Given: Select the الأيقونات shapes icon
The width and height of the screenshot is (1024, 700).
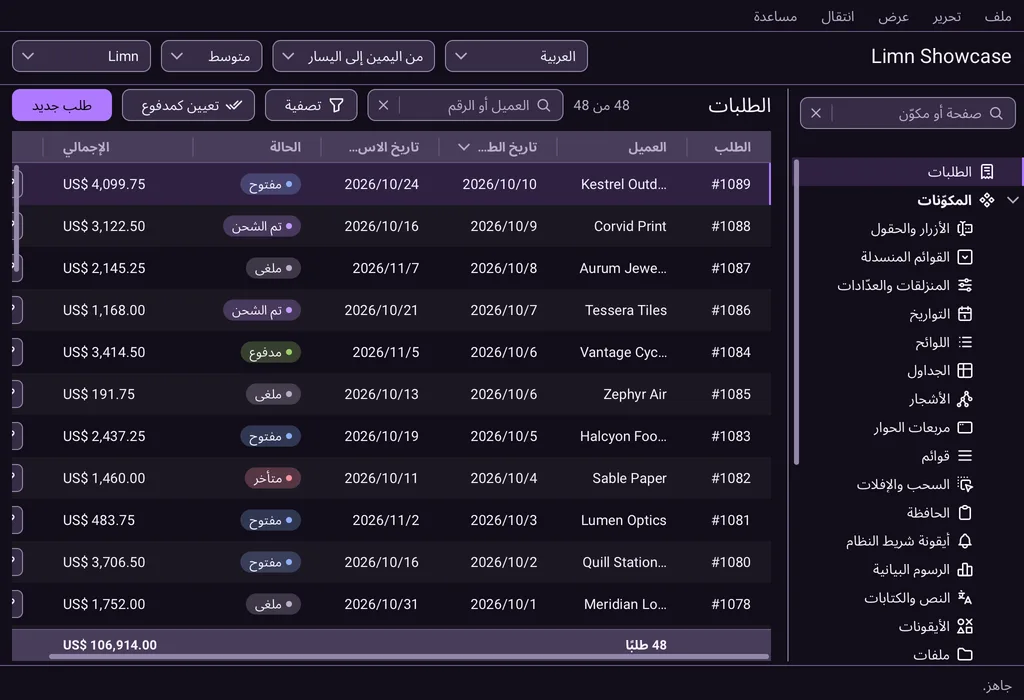Looking at the screenshot, I should [x=965, y=626].
